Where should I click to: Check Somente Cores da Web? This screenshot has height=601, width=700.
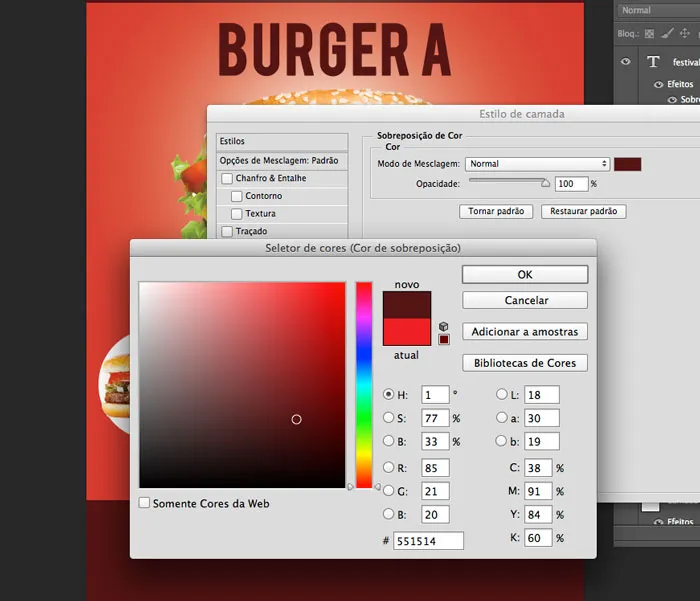pyautogui.click(x=144, y=503)
